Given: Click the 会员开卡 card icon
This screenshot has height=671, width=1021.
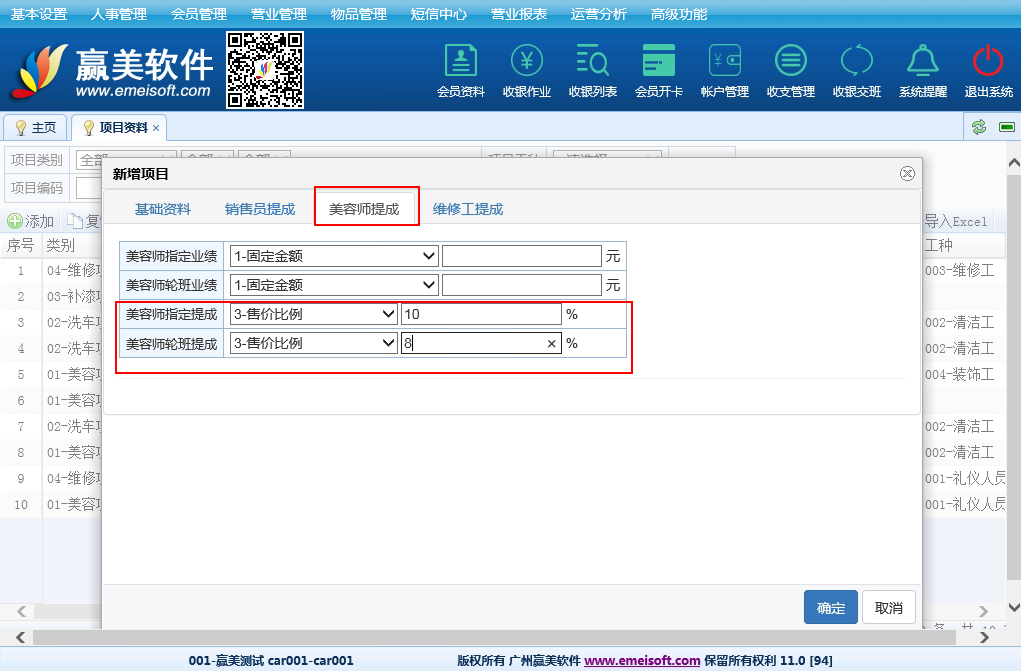Looking at the screenshot, I should (659, 62).
